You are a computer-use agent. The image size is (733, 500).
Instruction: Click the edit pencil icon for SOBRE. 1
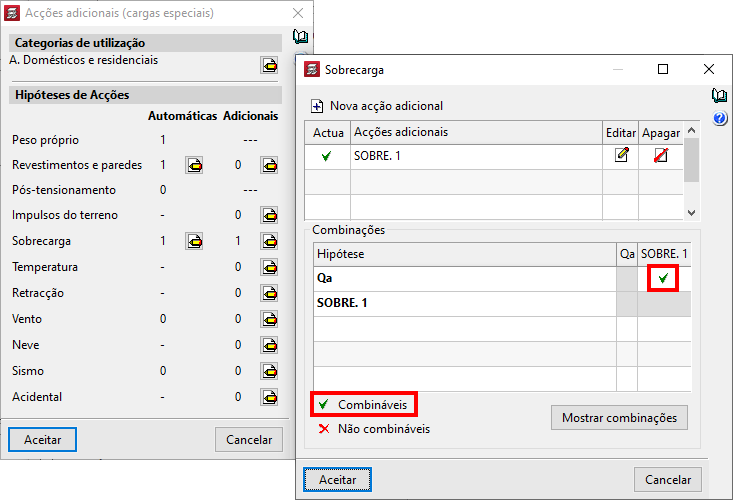pyautogui.click(x=621, y=156)
